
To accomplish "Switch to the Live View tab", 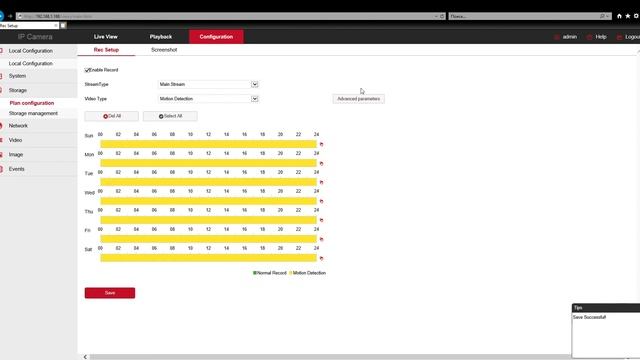I will pyautogui.click(x=106, y=37).
